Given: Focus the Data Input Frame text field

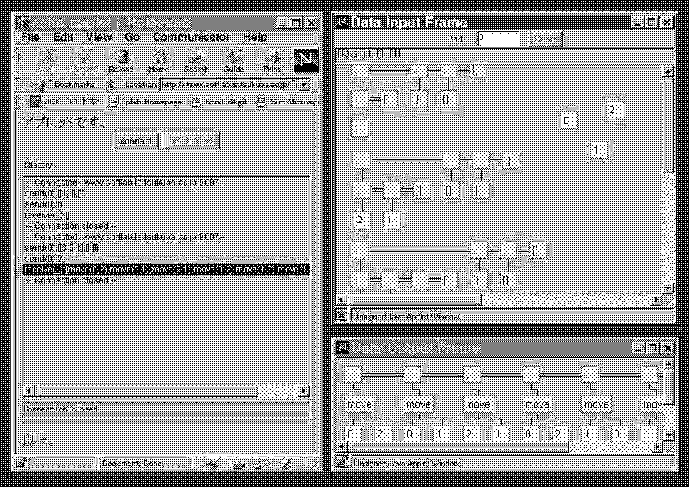Looking at the screenshot, I should (x=499, y=37).
